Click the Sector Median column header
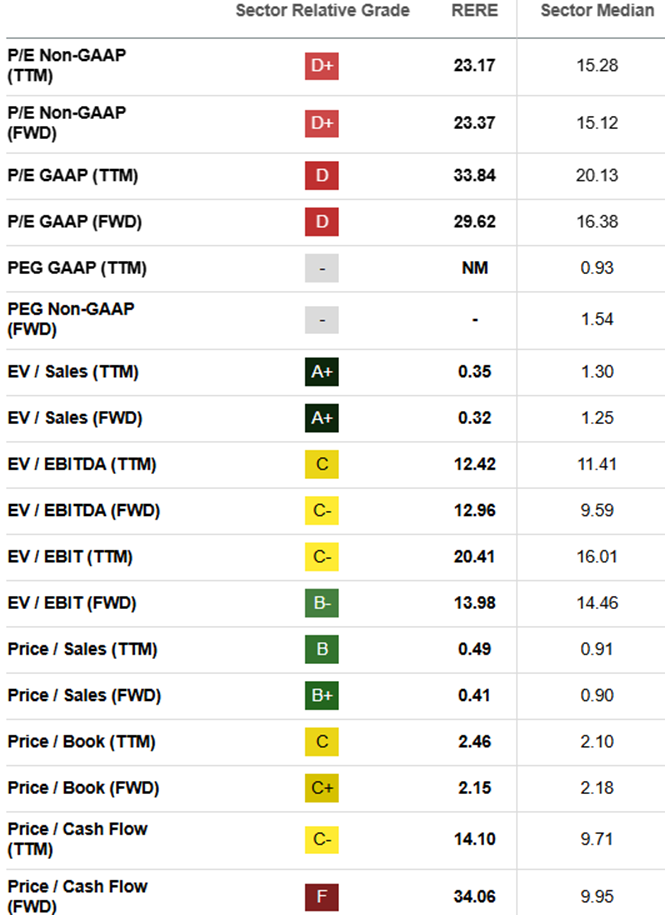This screenshot has height=915, width=665. tap(597, 11)
